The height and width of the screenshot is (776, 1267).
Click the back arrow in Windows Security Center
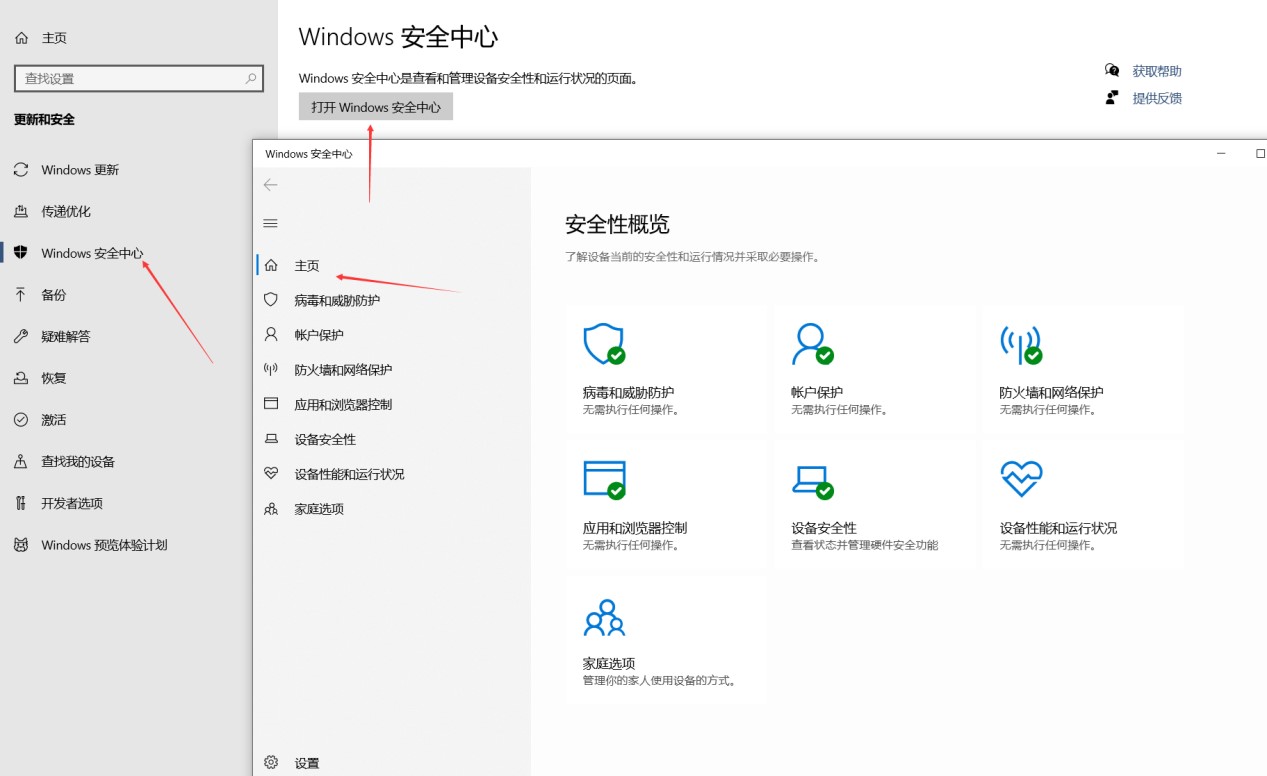point(270,185)
